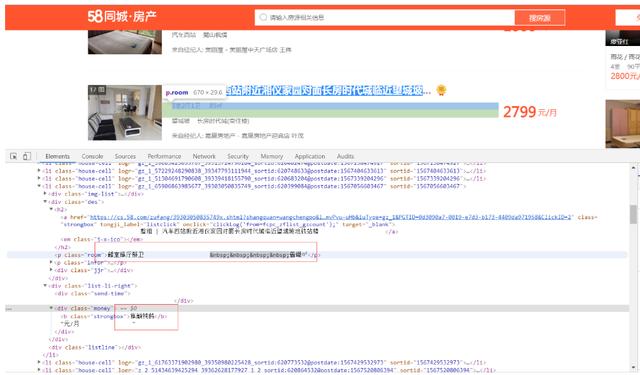Image resolution: width=640 pixels, height=375 pixels.
Task: Open the highlighted listing title link
Action: (x=329, y=91)
